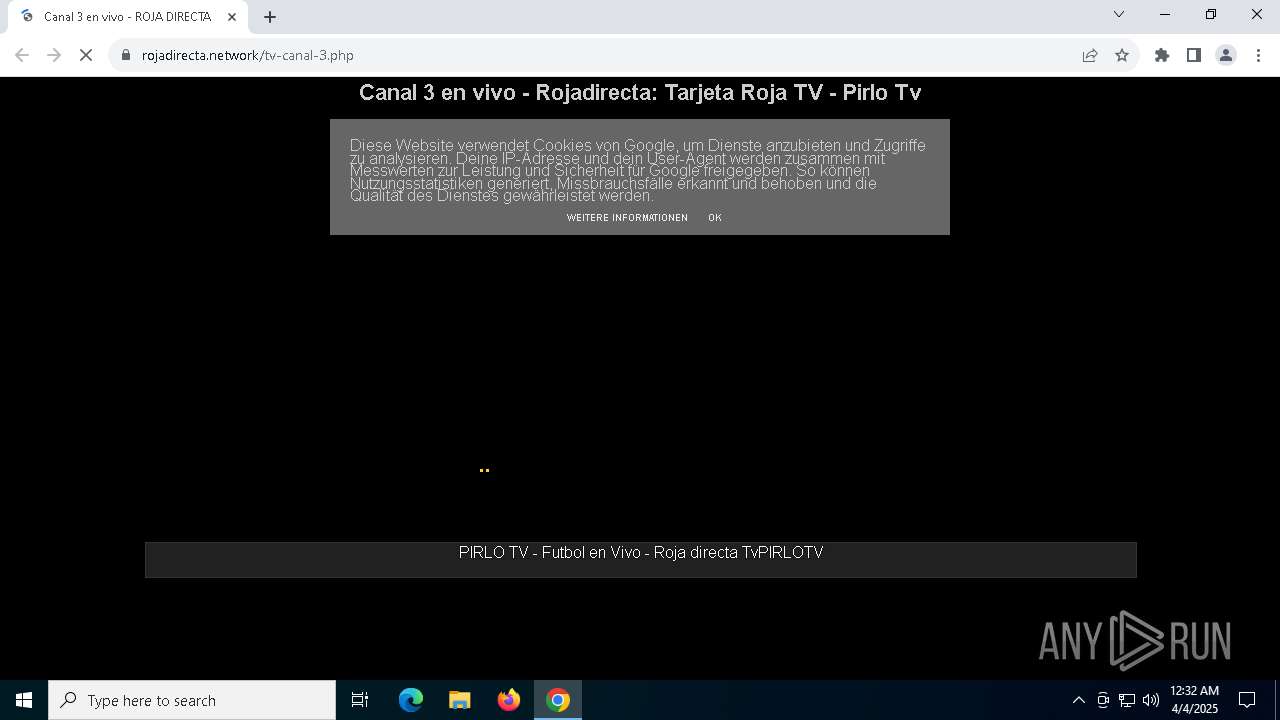Open the clock showing 12:32 AM
This screenshot has height=720, width=1280.
(x=1194, y=700)
